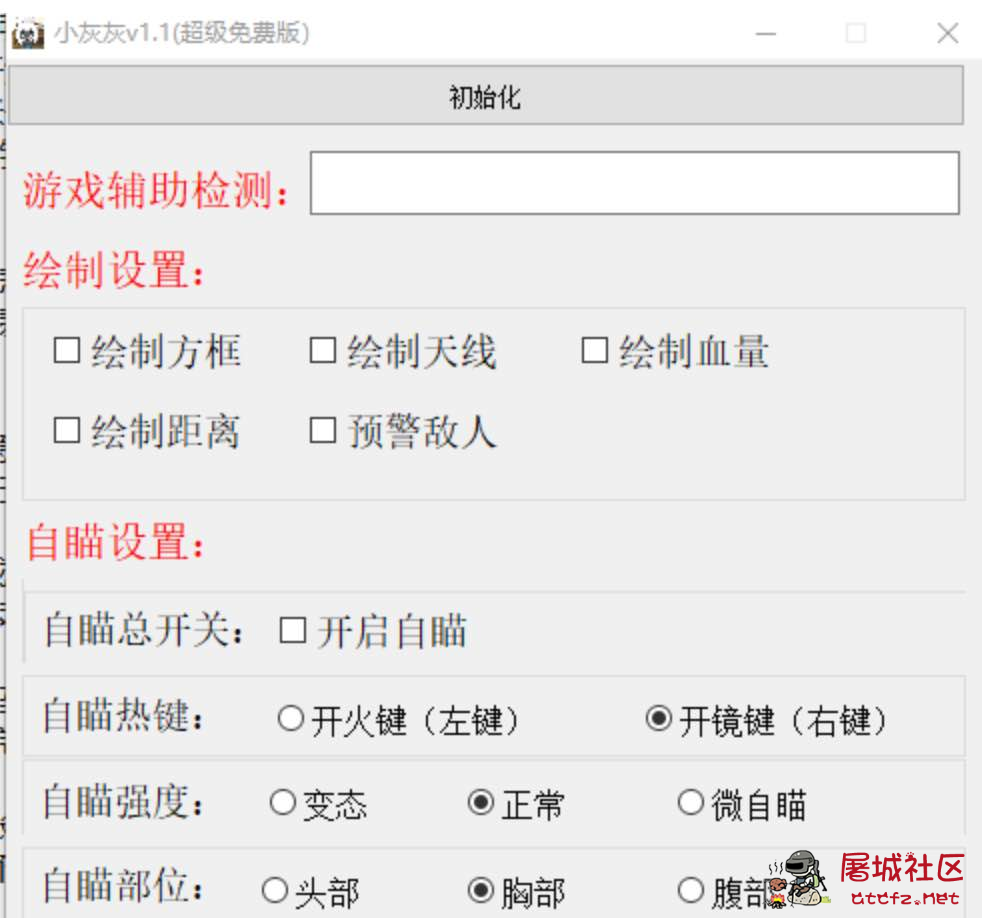This screenshot has height=918, width=982.
Task: Click the 自瞄总开关: label
Action: tap(144, 630)
